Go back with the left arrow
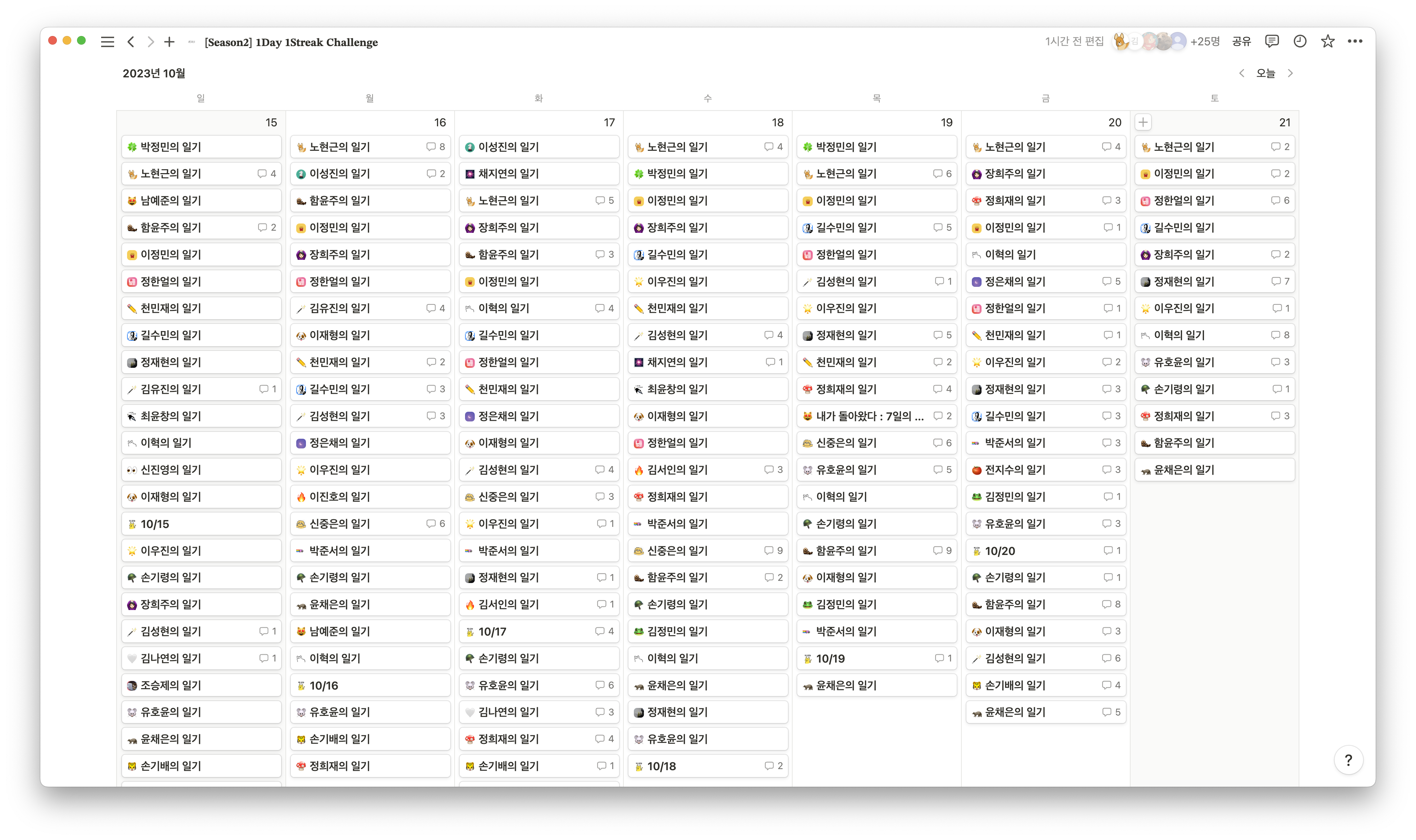This screenshot has width=1416, height=840. point(131,42)
